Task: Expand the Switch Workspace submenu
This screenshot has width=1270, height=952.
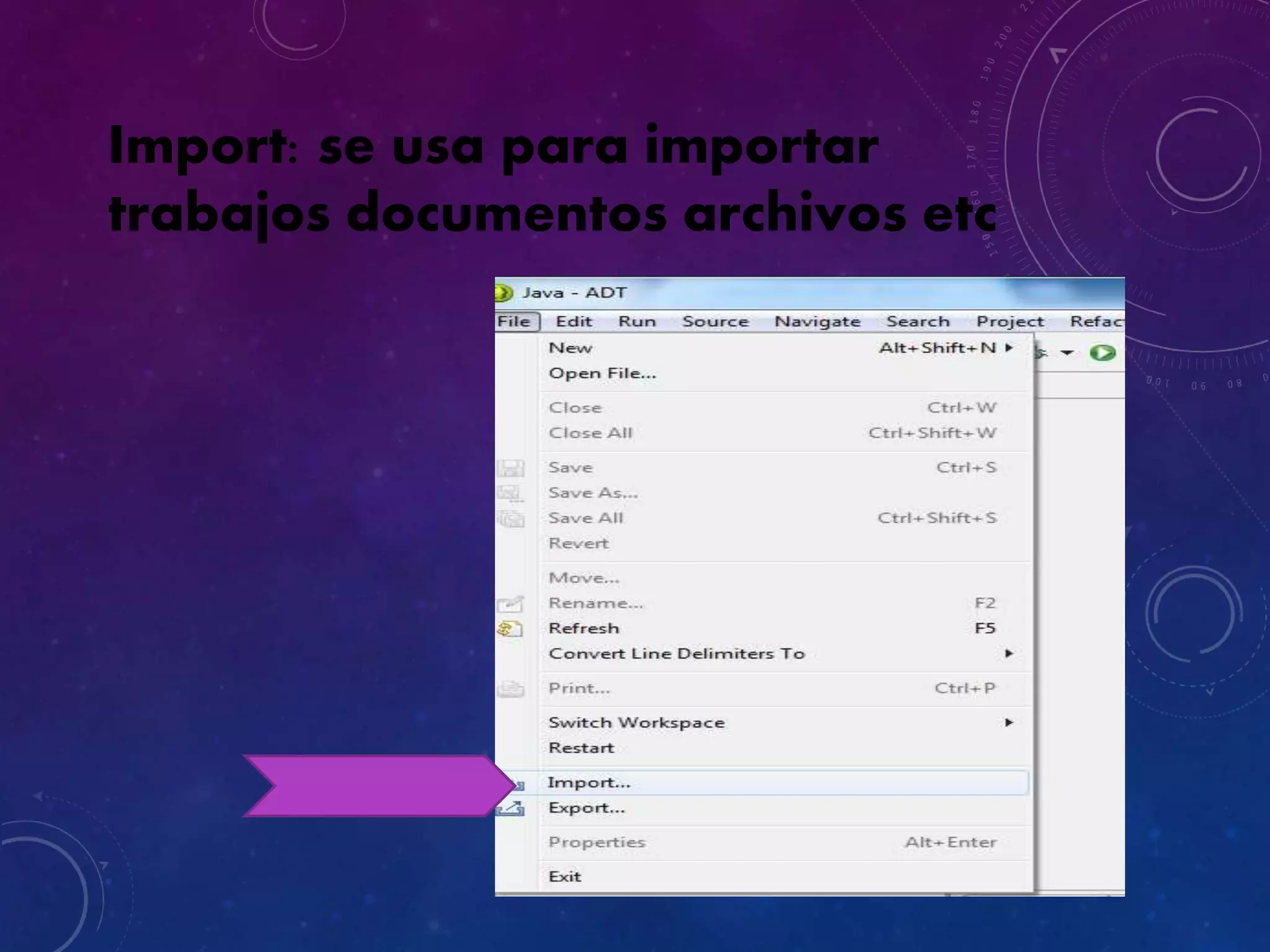Action: click(784, 723)
